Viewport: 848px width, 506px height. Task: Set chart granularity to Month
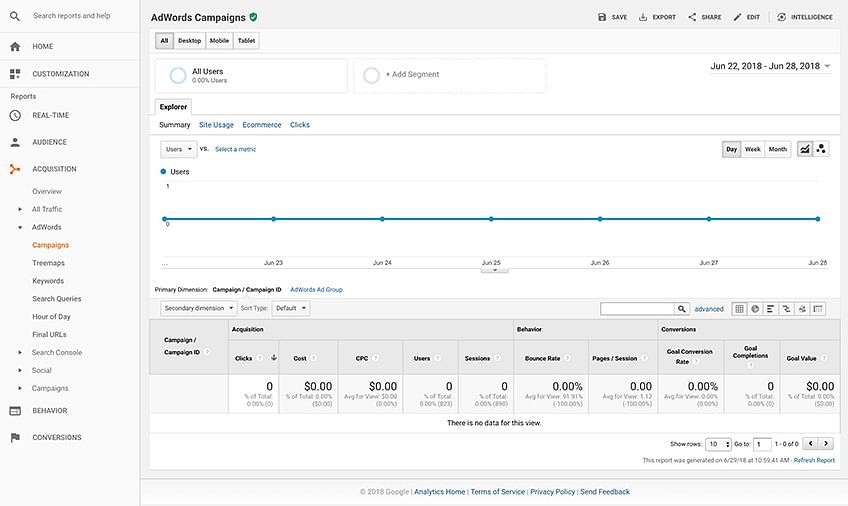point(778,149)
